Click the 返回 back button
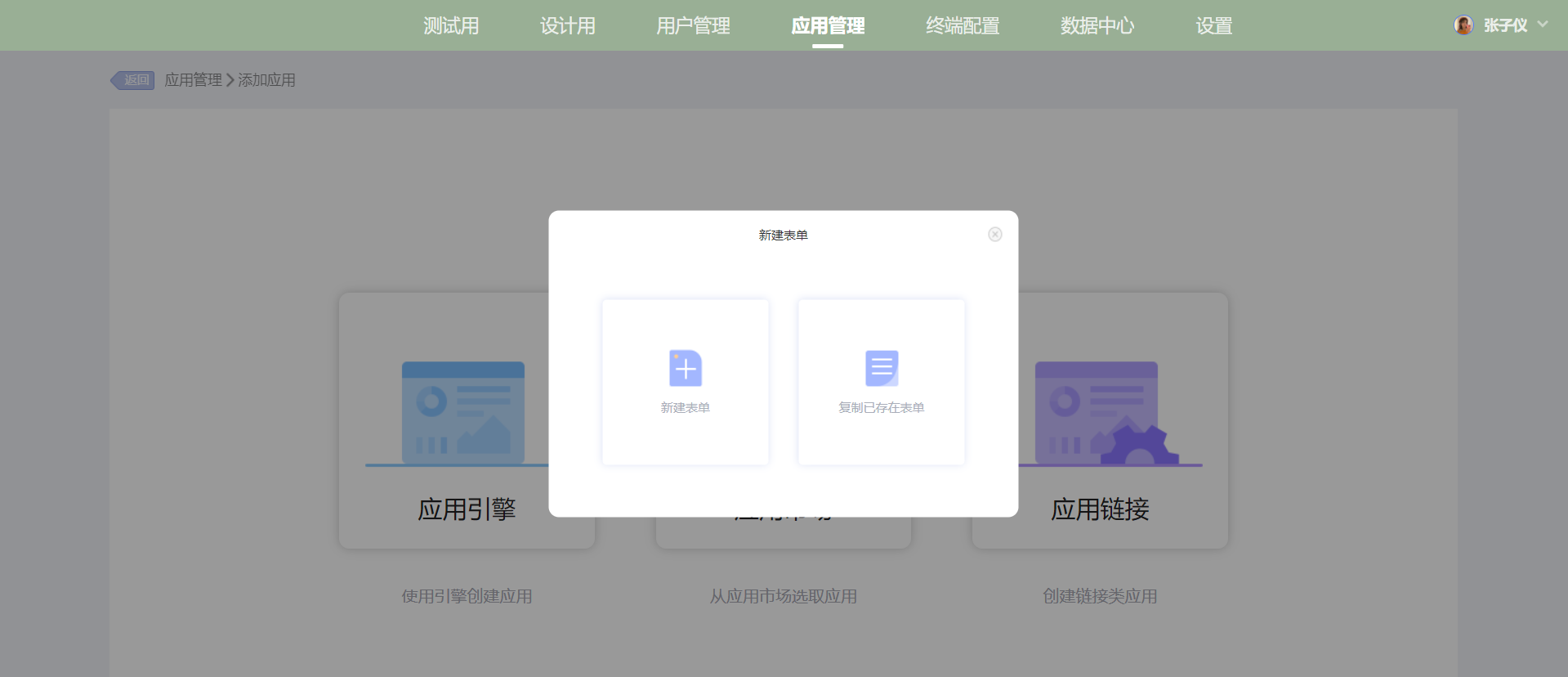 [x=132, y=80]
